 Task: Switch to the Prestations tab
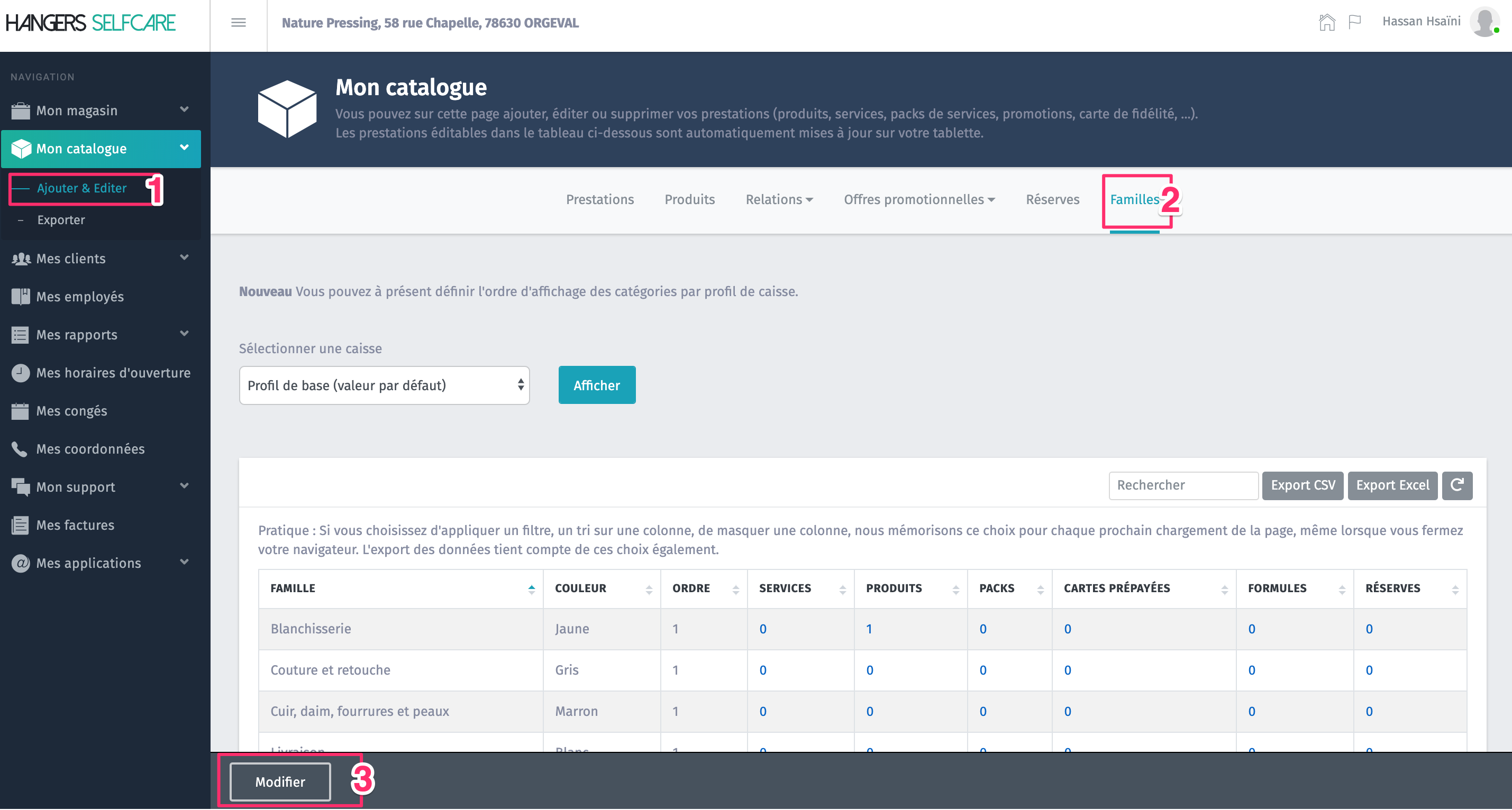click(x=599, y=199)
